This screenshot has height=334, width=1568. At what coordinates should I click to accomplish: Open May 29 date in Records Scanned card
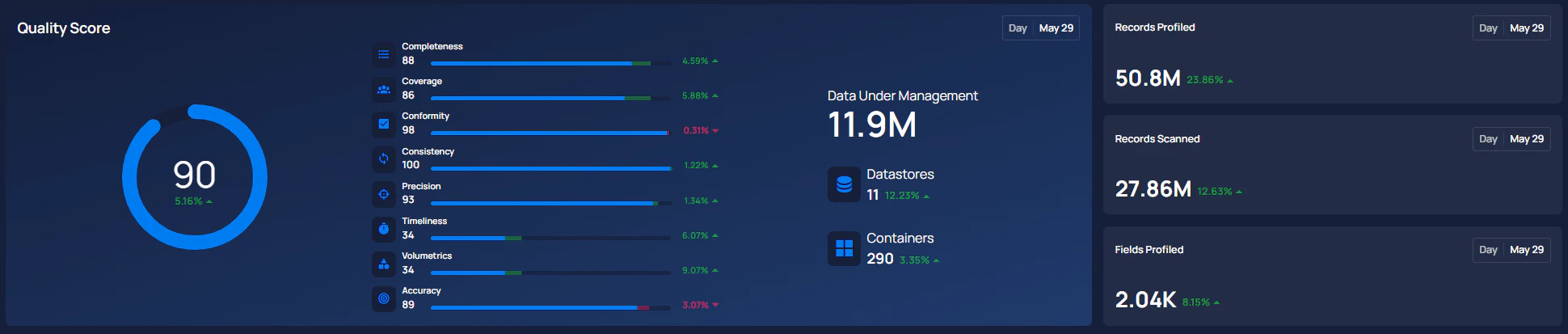[x=1526, y=139]
